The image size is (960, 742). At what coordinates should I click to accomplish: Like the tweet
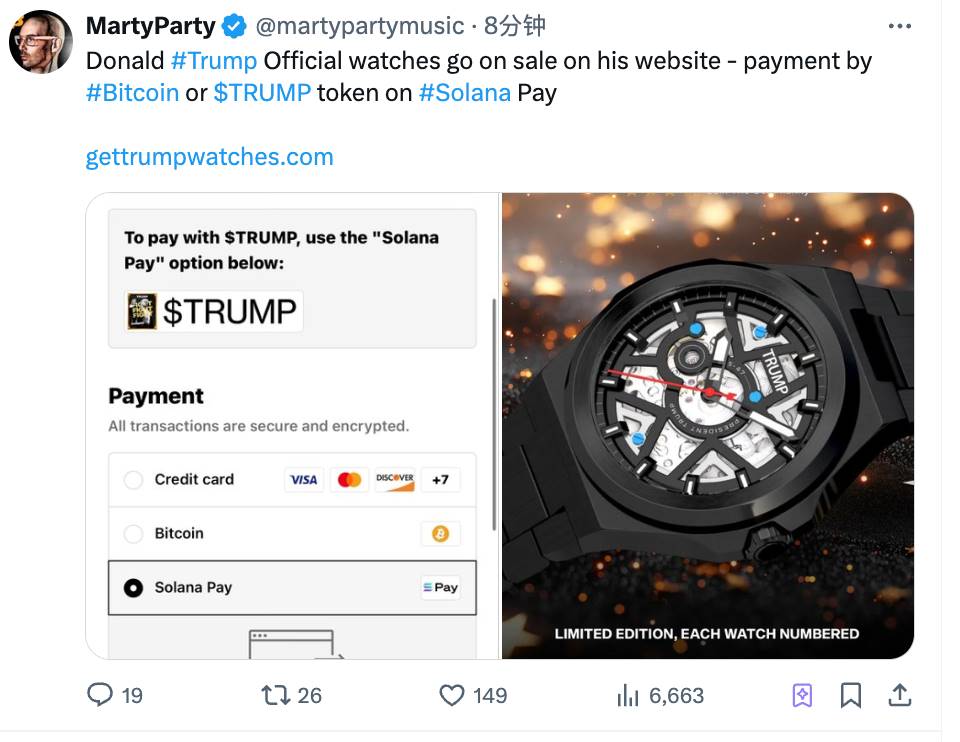tap(453, 694)
